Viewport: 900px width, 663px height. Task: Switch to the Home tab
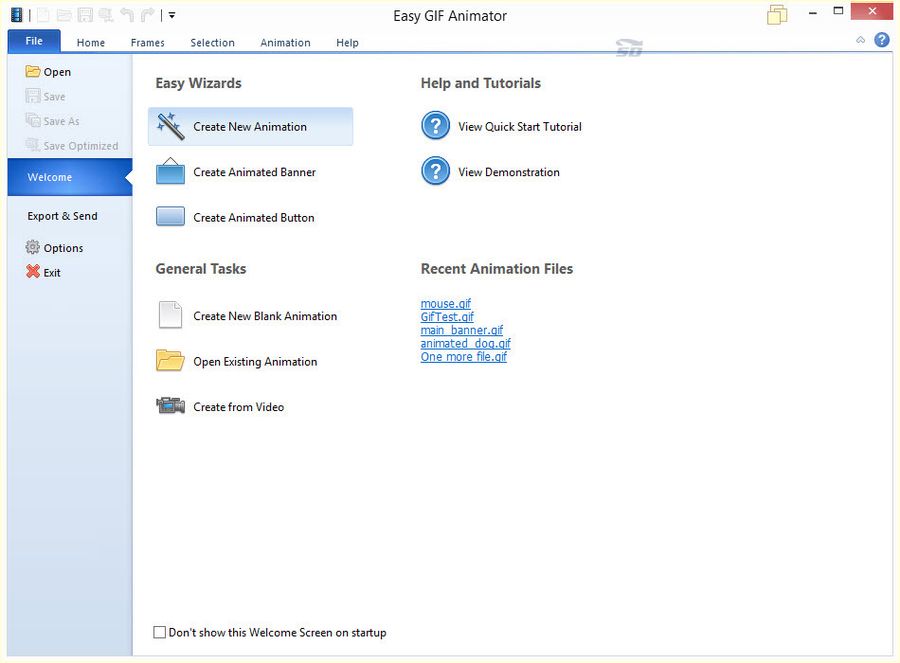(x=91, y=42)
